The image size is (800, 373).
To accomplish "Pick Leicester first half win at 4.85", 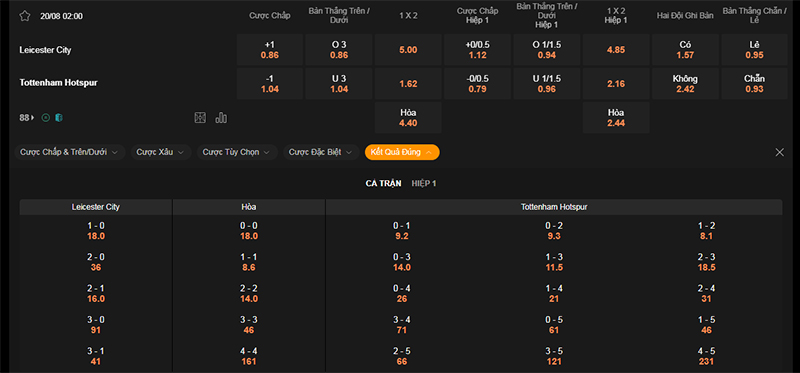I will 616,50.
